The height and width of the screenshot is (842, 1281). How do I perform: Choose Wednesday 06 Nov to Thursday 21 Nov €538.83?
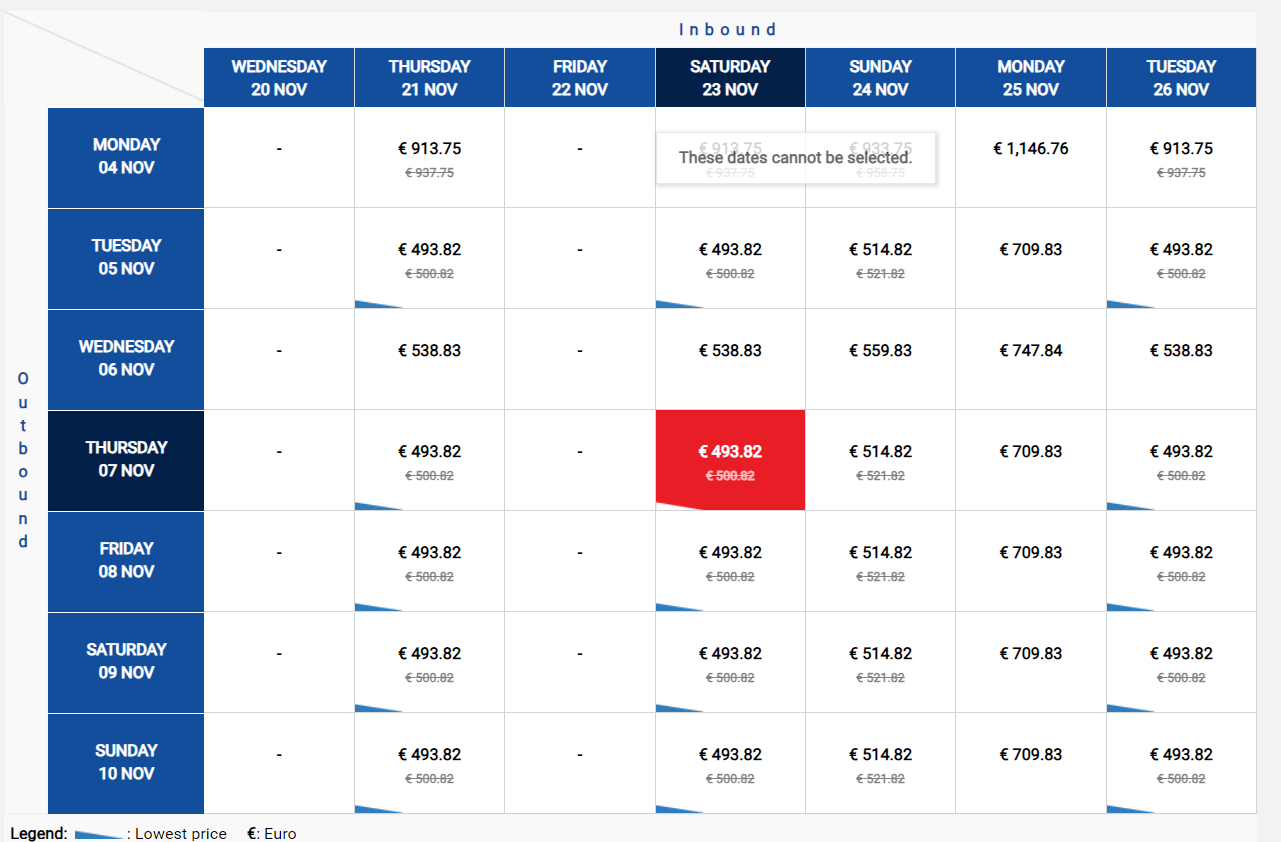pyautogui.click(x=429, y=360)
